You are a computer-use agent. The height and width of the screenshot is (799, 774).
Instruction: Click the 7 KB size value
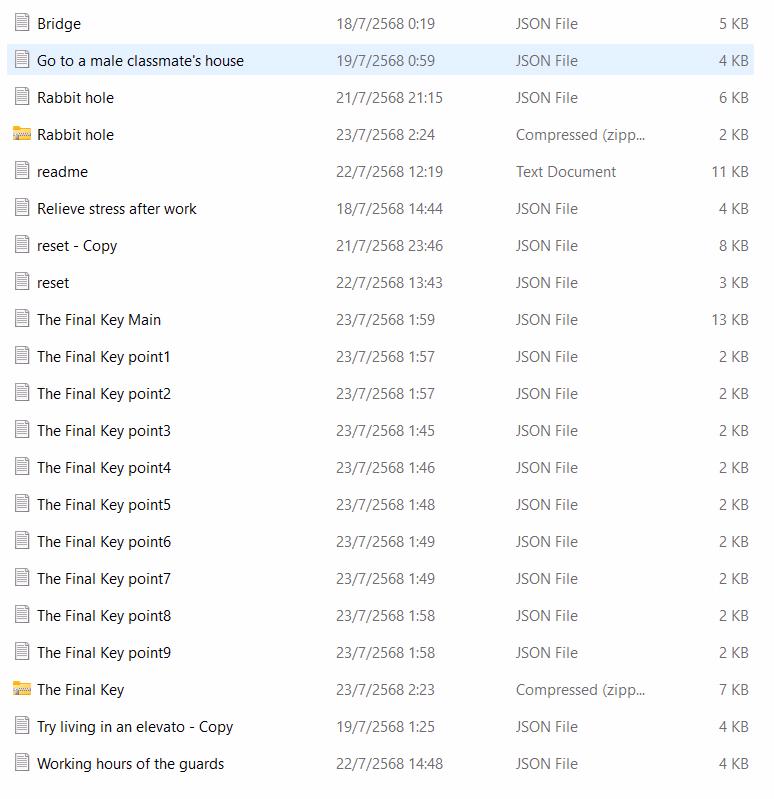pyautogui.click(x=734, y=689)
